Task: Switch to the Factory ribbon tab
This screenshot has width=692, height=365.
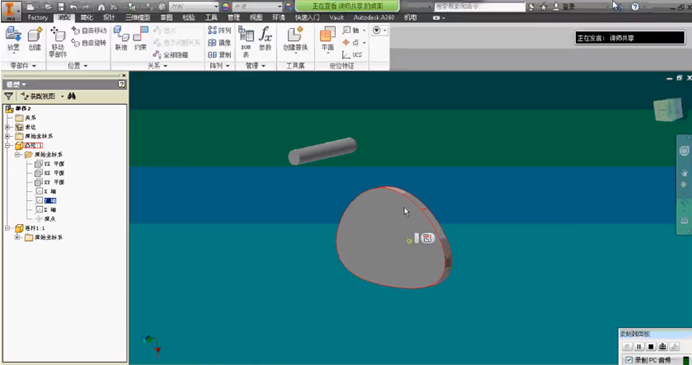Action: 38,18
